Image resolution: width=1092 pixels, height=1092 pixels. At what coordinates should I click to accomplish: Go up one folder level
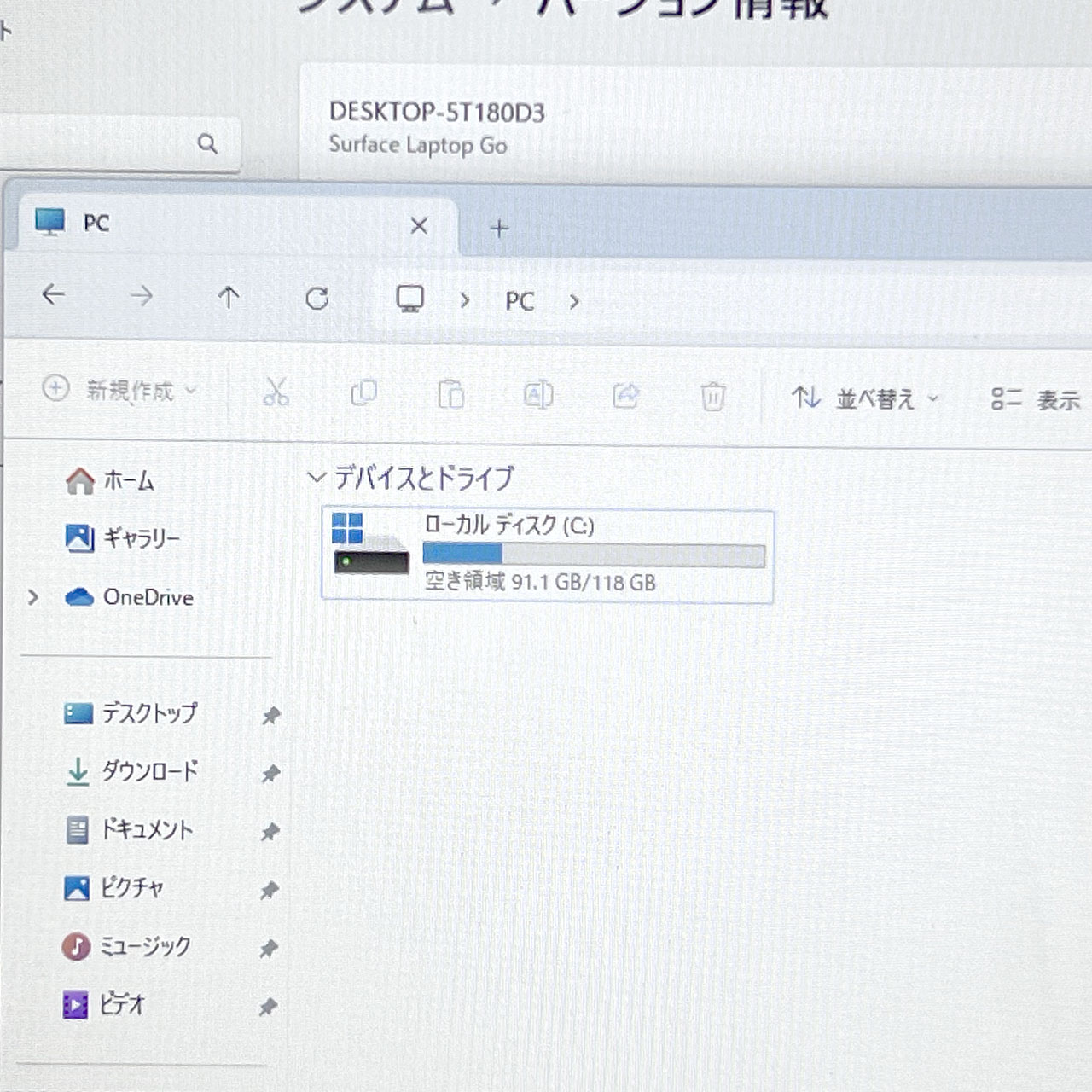click(228, 297)
